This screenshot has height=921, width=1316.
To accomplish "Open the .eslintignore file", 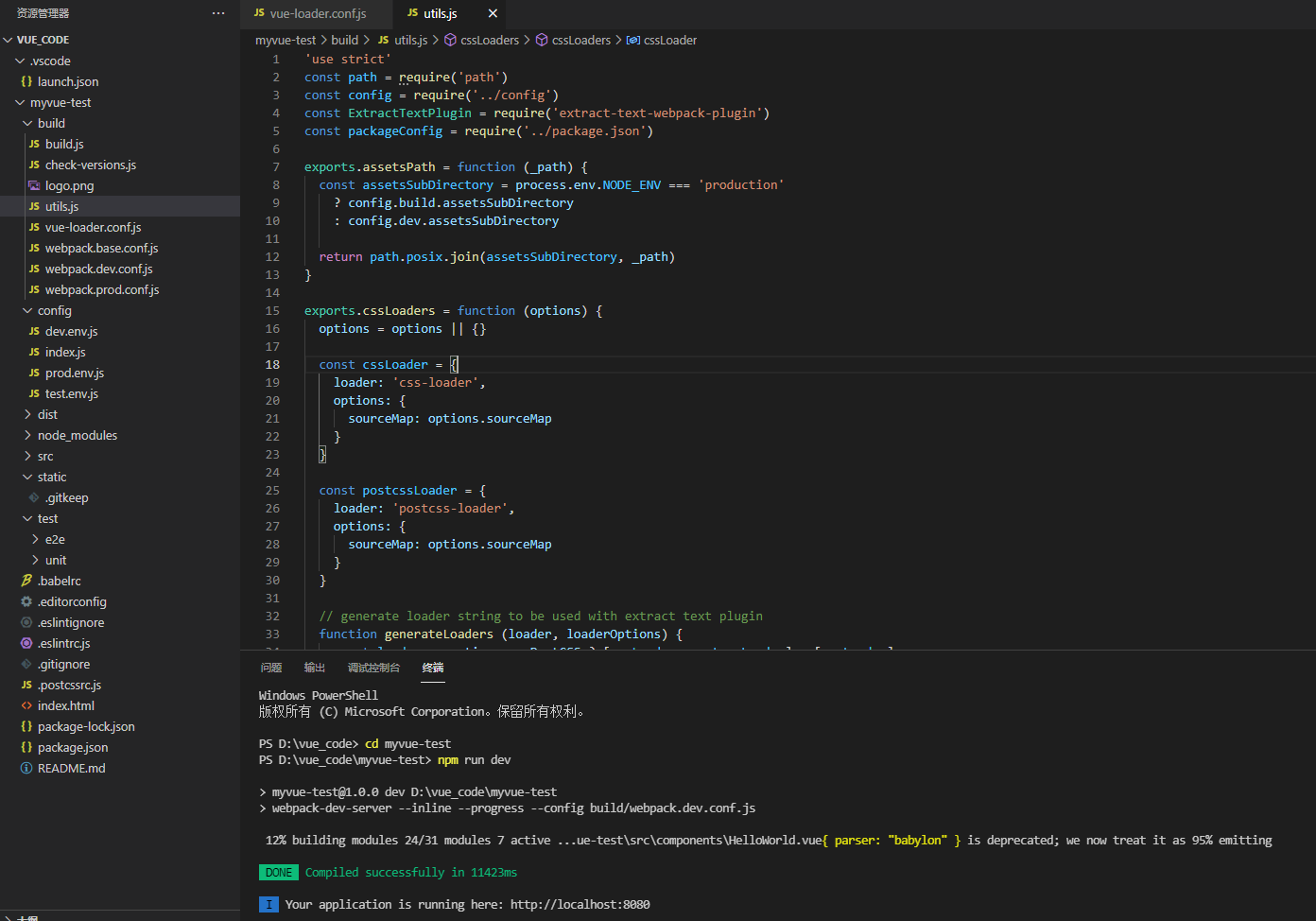I will pyautogui.click(x=120, y=622).
